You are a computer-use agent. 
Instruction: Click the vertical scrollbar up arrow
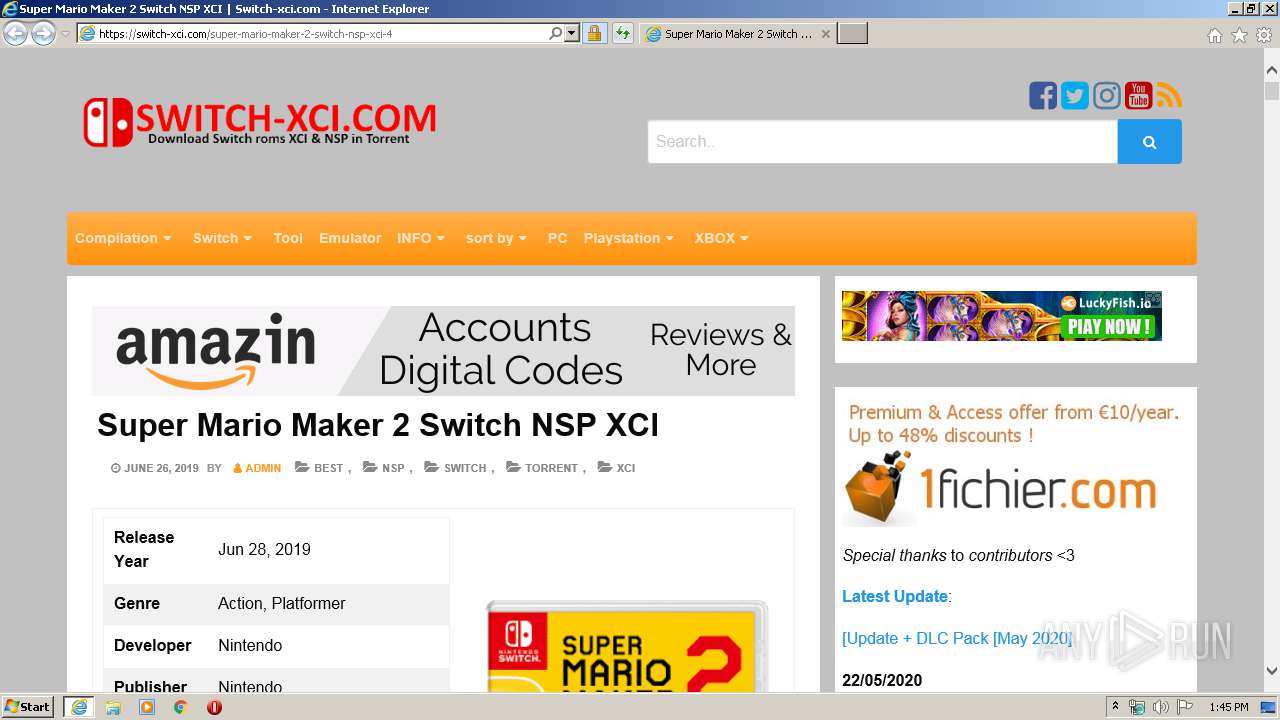(1271, 70)
